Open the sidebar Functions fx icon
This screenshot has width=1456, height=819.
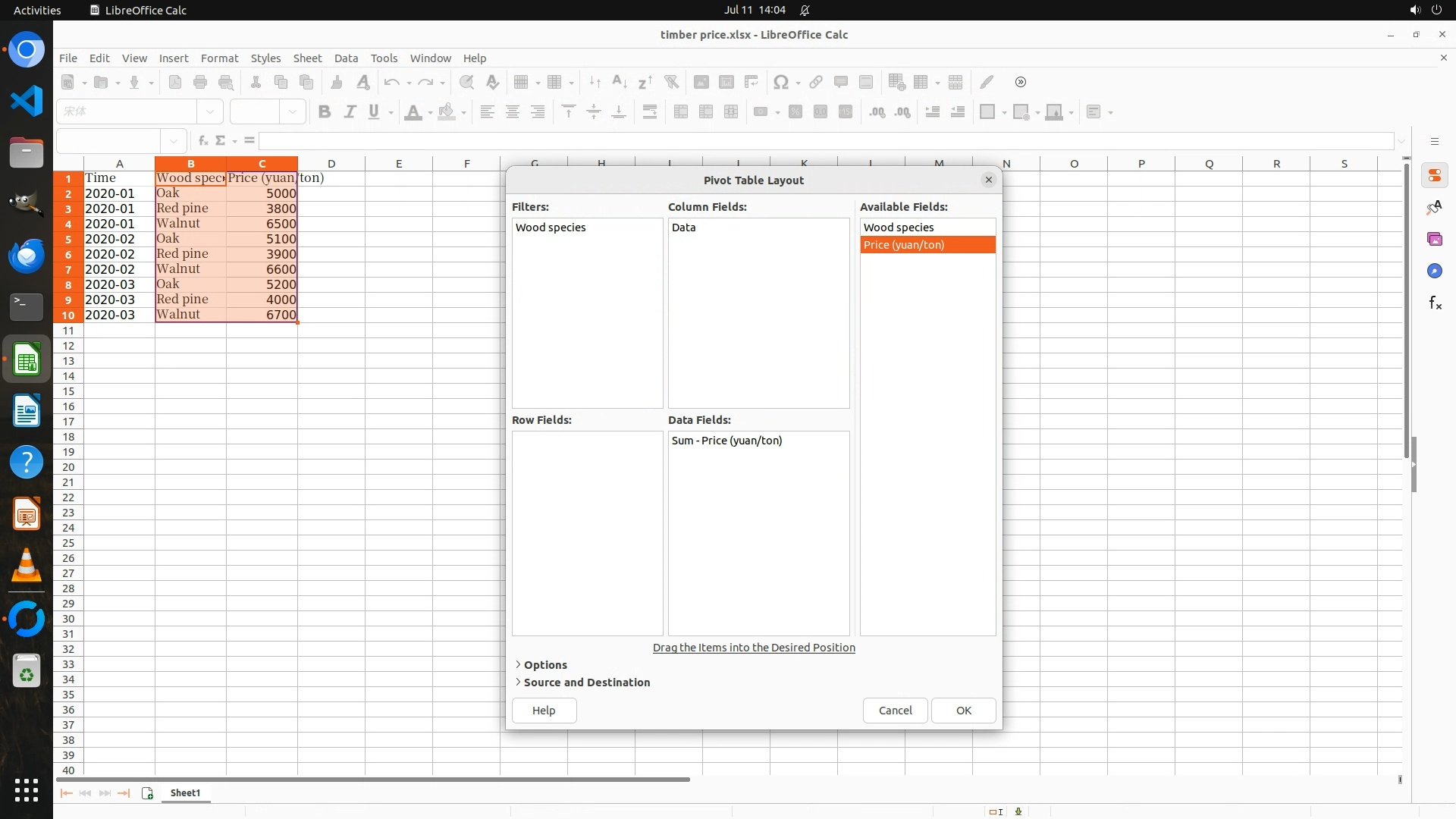pos(1434,303)
